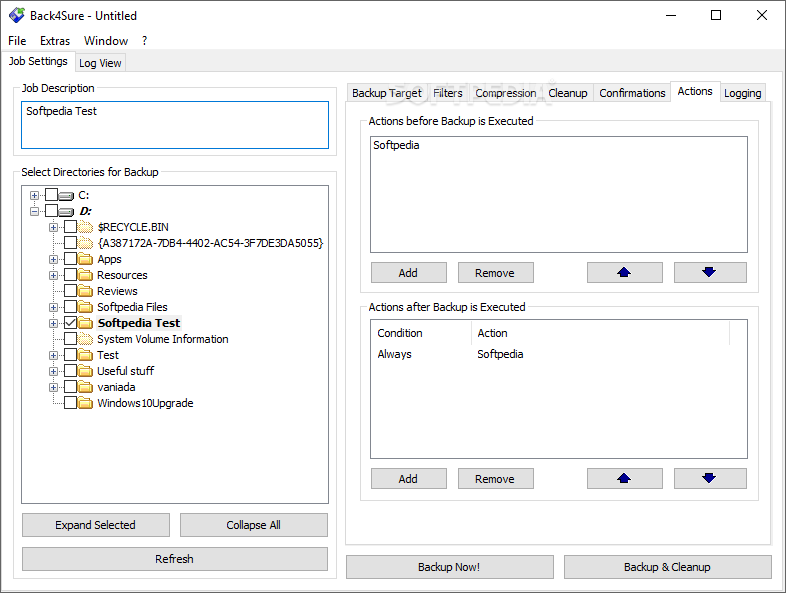Switch to the Backup Target tab
The height and width of the screenshot is (593, 786).
coord(386,93)
